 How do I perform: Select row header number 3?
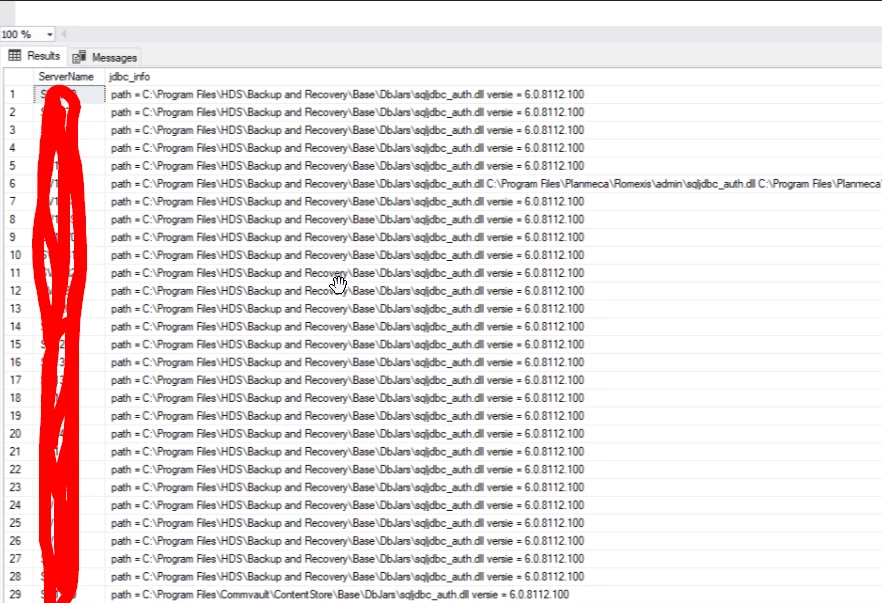pos(19,130)
